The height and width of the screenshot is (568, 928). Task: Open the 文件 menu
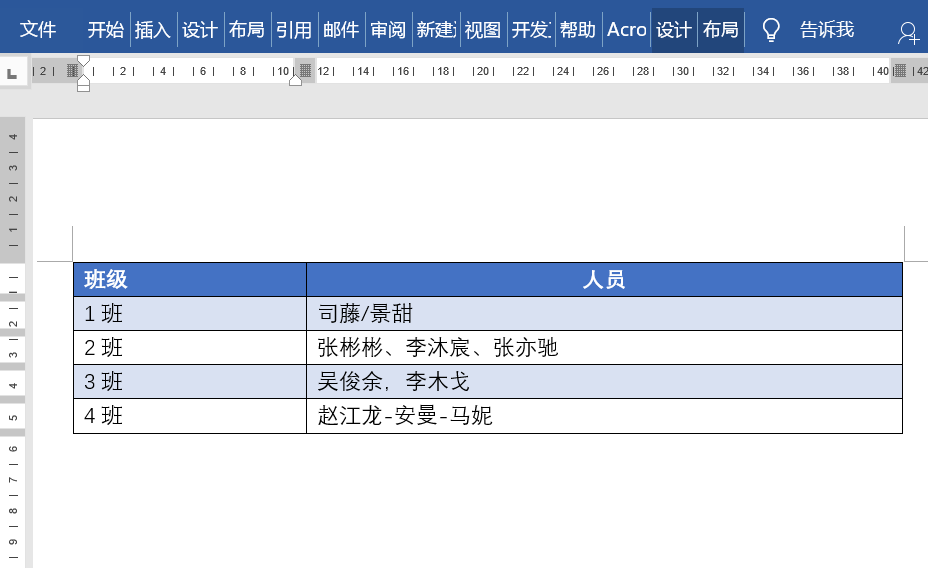38,29
